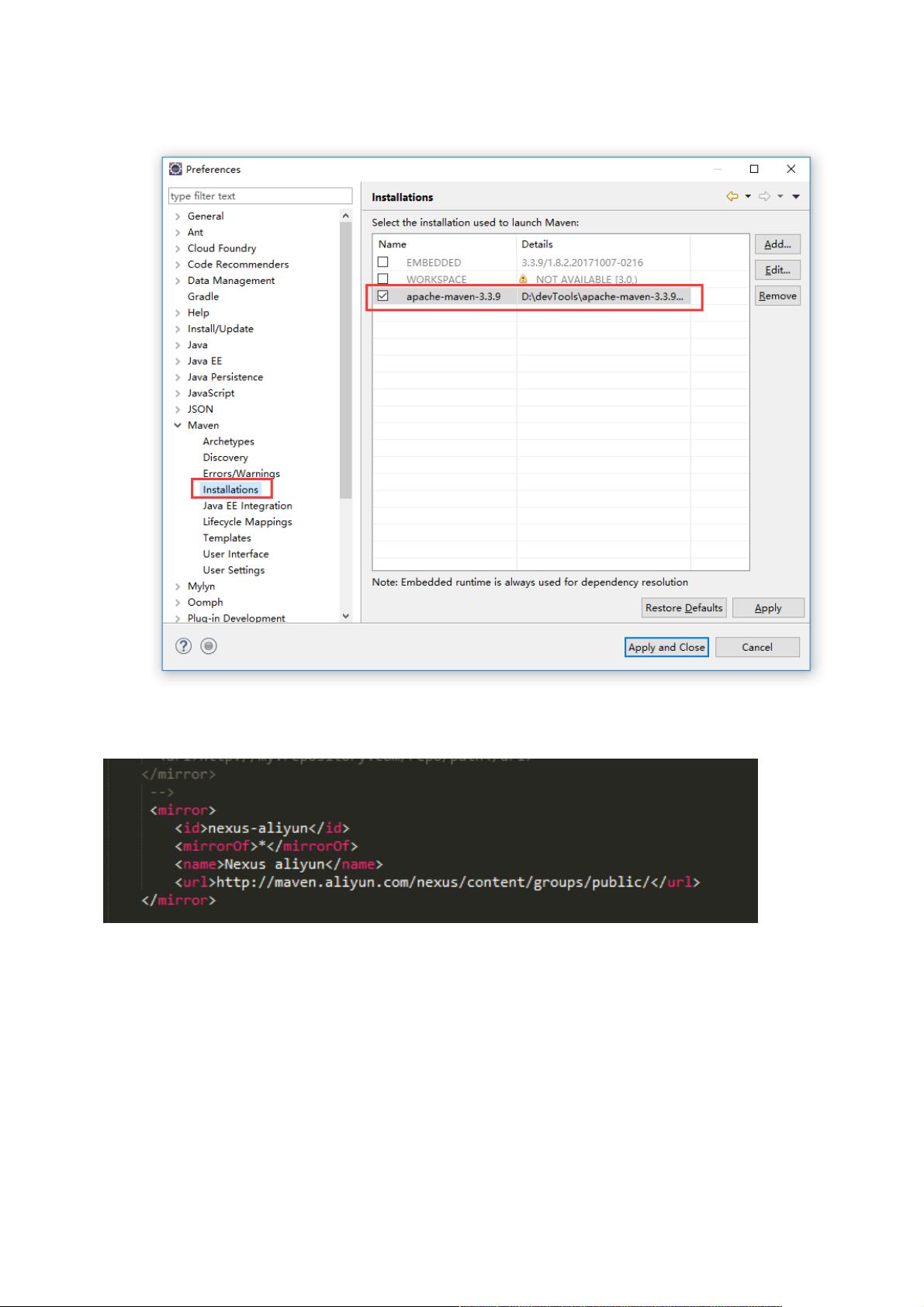Expand the Java EE node
The width and height of the screenshot is (924, 1307).
(178, 361)
